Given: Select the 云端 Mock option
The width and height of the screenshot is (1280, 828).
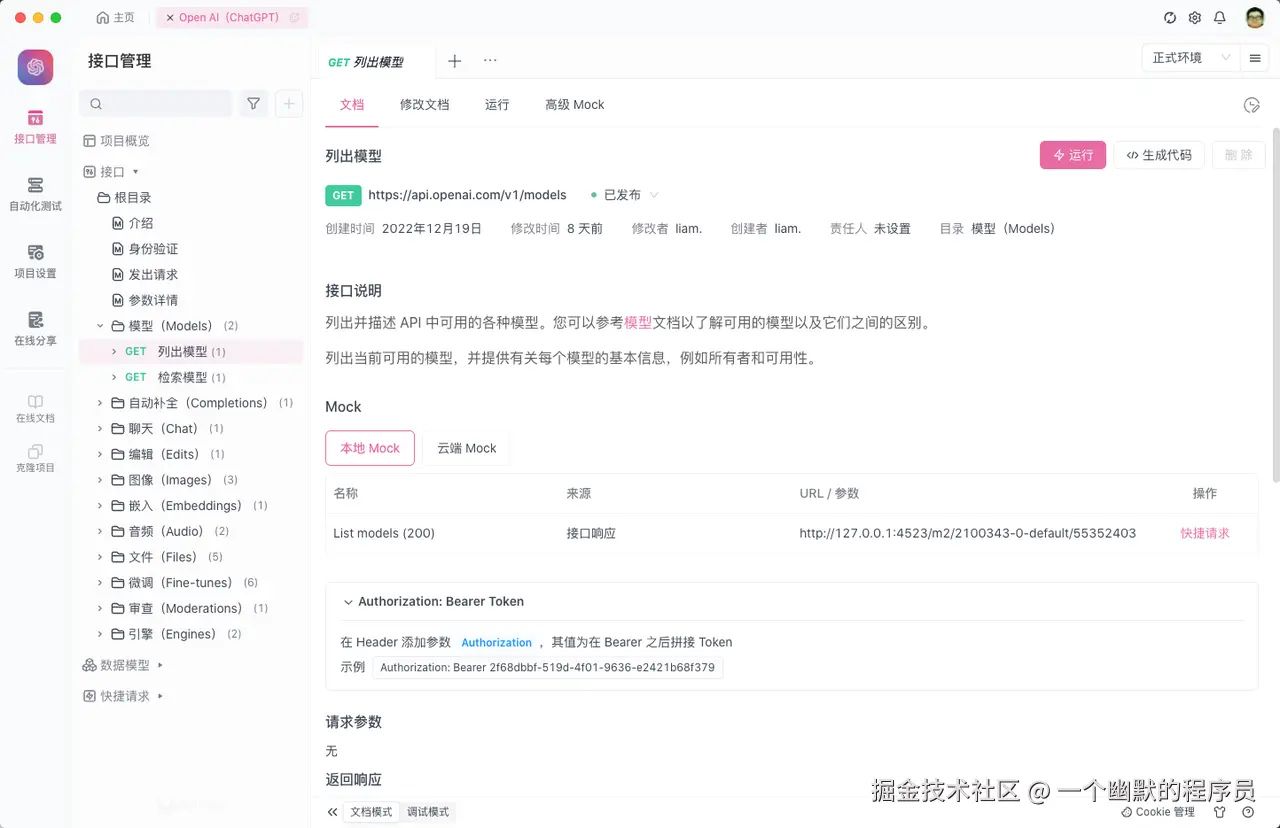Looking at the screenshot, I should tap(466, 448).
